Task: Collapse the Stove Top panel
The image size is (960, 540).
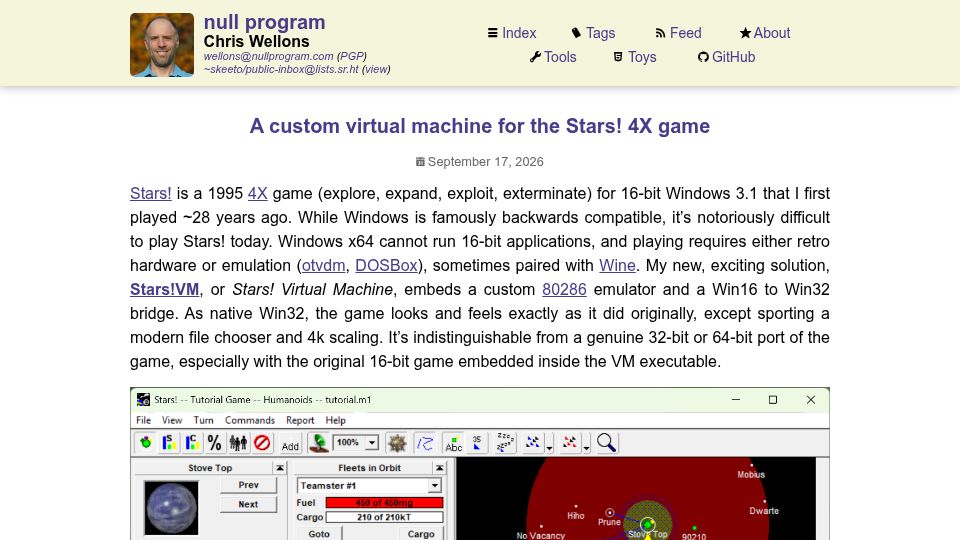Action: [x=280, y=468]
